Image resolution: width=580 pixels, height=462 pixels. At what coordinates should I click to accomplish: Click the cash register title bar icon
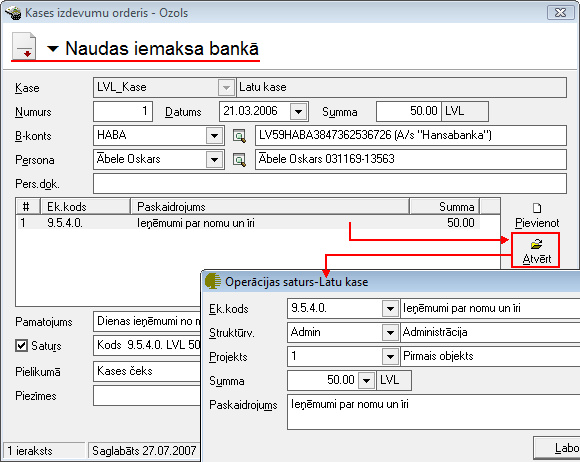[13, 13]
